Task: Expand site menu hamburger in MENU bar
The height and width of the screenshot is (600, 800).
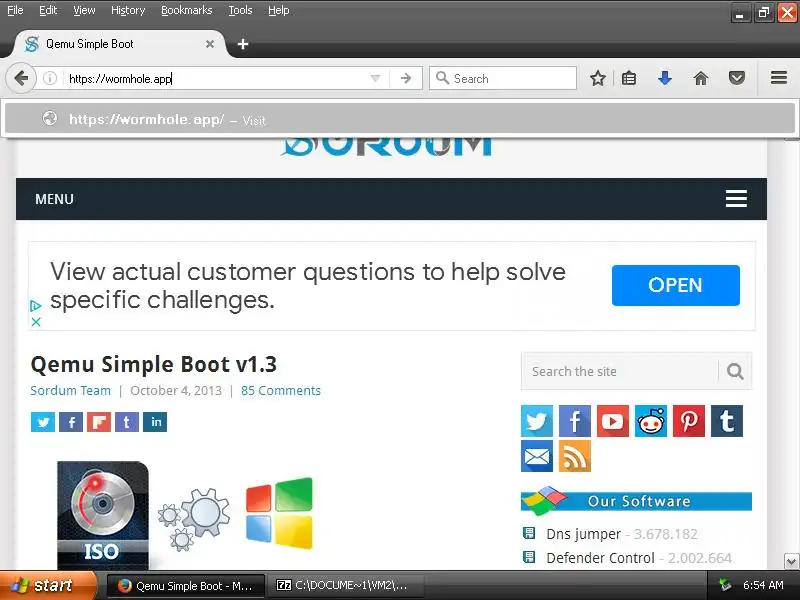Action: click(x=736, y=198)
